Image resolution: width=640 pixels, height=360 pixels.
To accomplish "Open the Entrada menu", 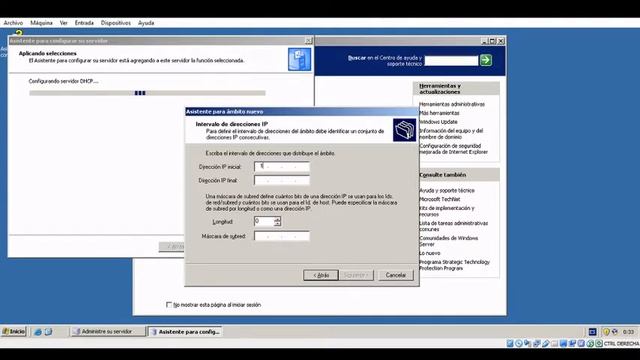I will click(x=84, y=23).
